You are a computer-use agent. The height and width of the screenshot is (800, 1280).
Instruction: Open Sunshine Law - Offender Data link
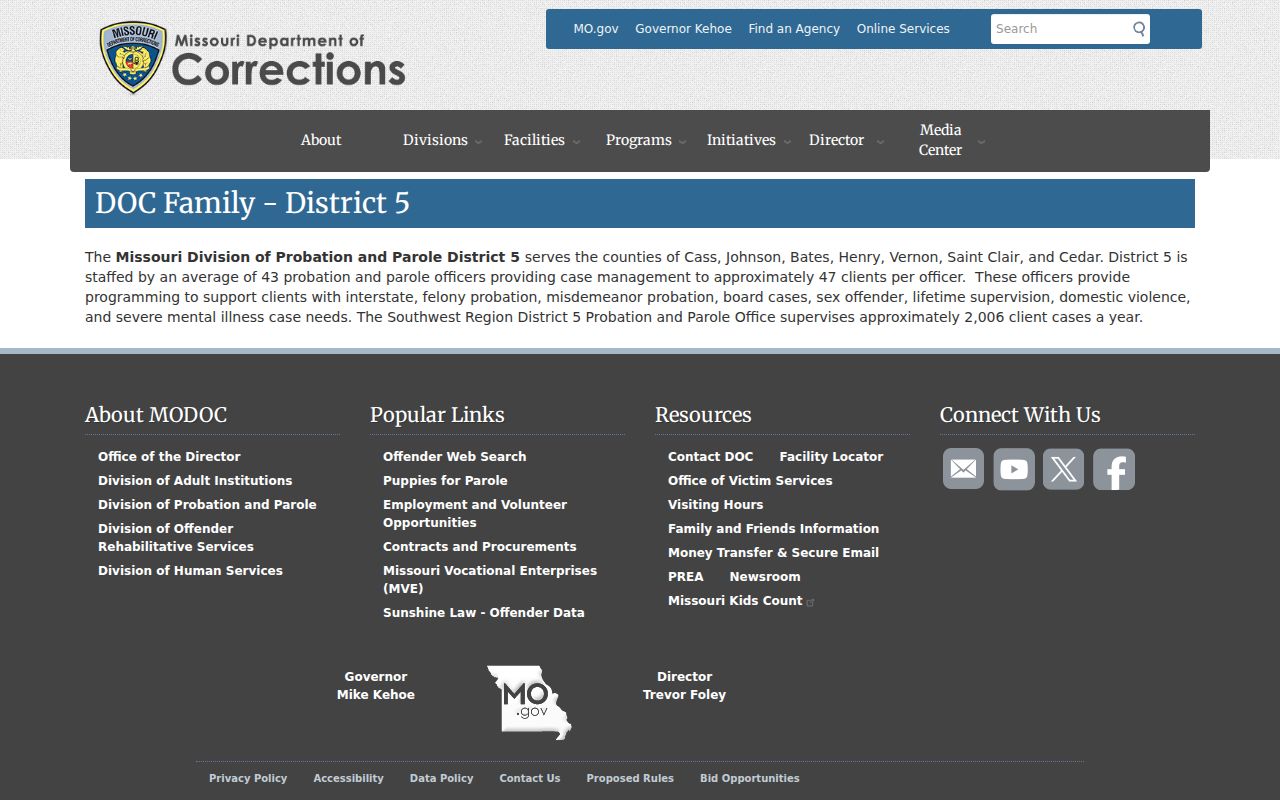click(483, 612)
